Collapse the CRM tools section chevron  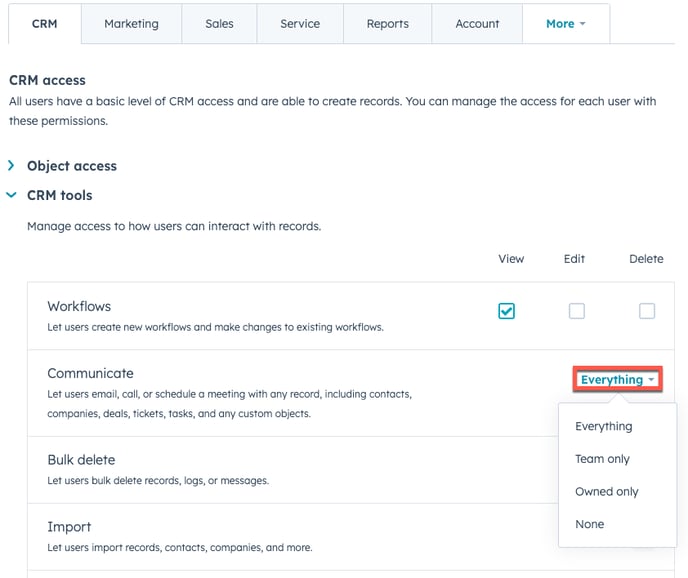[11, 195]
